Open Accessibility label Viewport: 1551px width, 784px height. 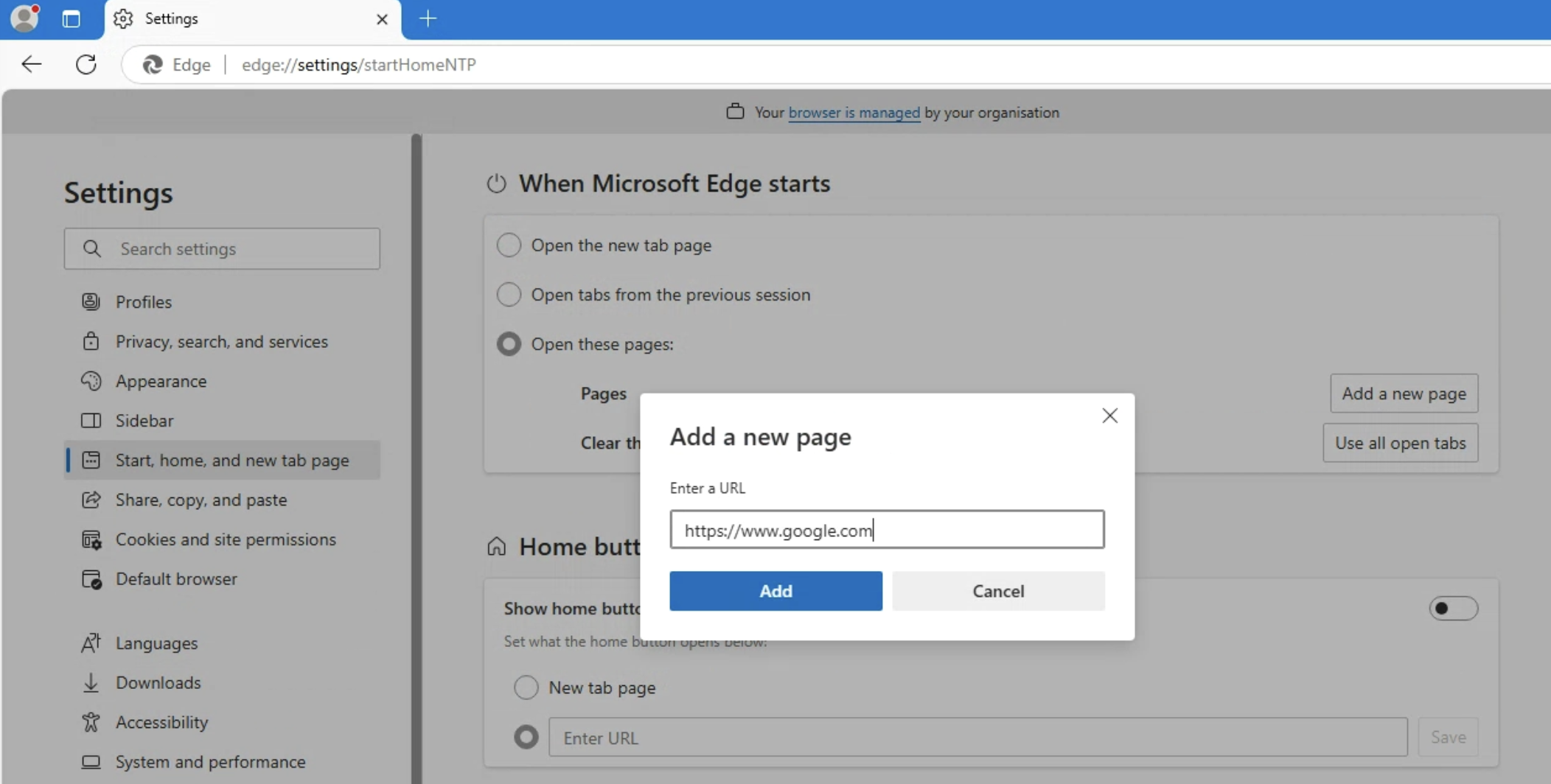[161, 722]
